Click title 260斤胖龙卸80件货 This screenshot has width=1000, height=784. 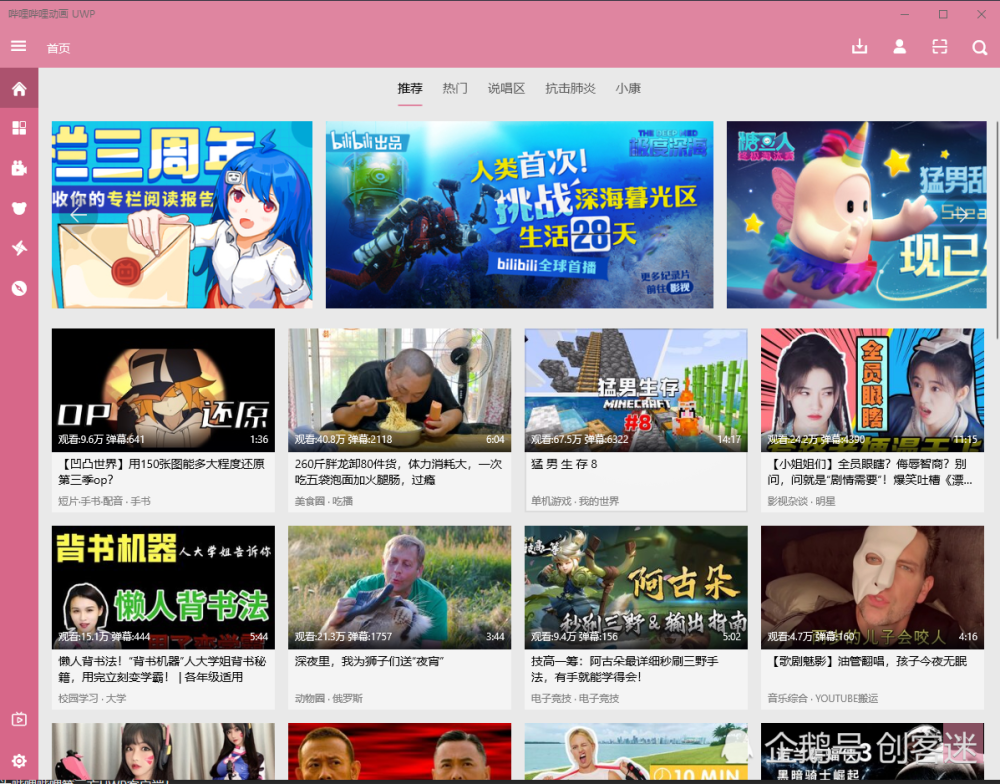399,472
